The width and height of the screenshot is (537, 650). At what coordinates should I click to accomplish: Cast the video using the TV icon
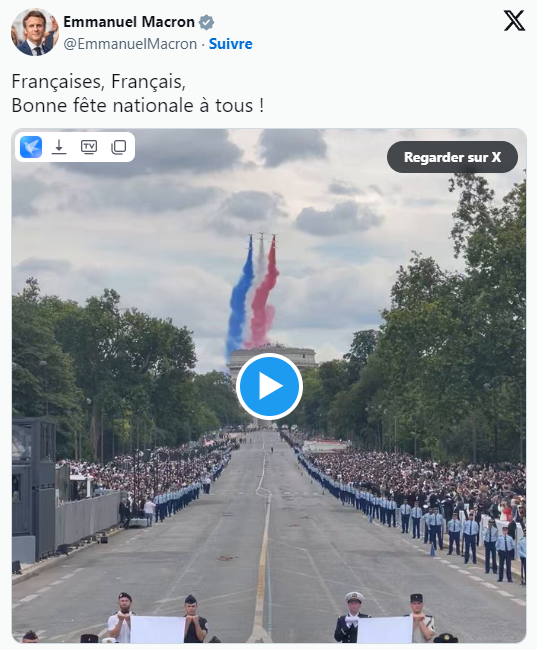pyautogui.click(x=89, y=147)
